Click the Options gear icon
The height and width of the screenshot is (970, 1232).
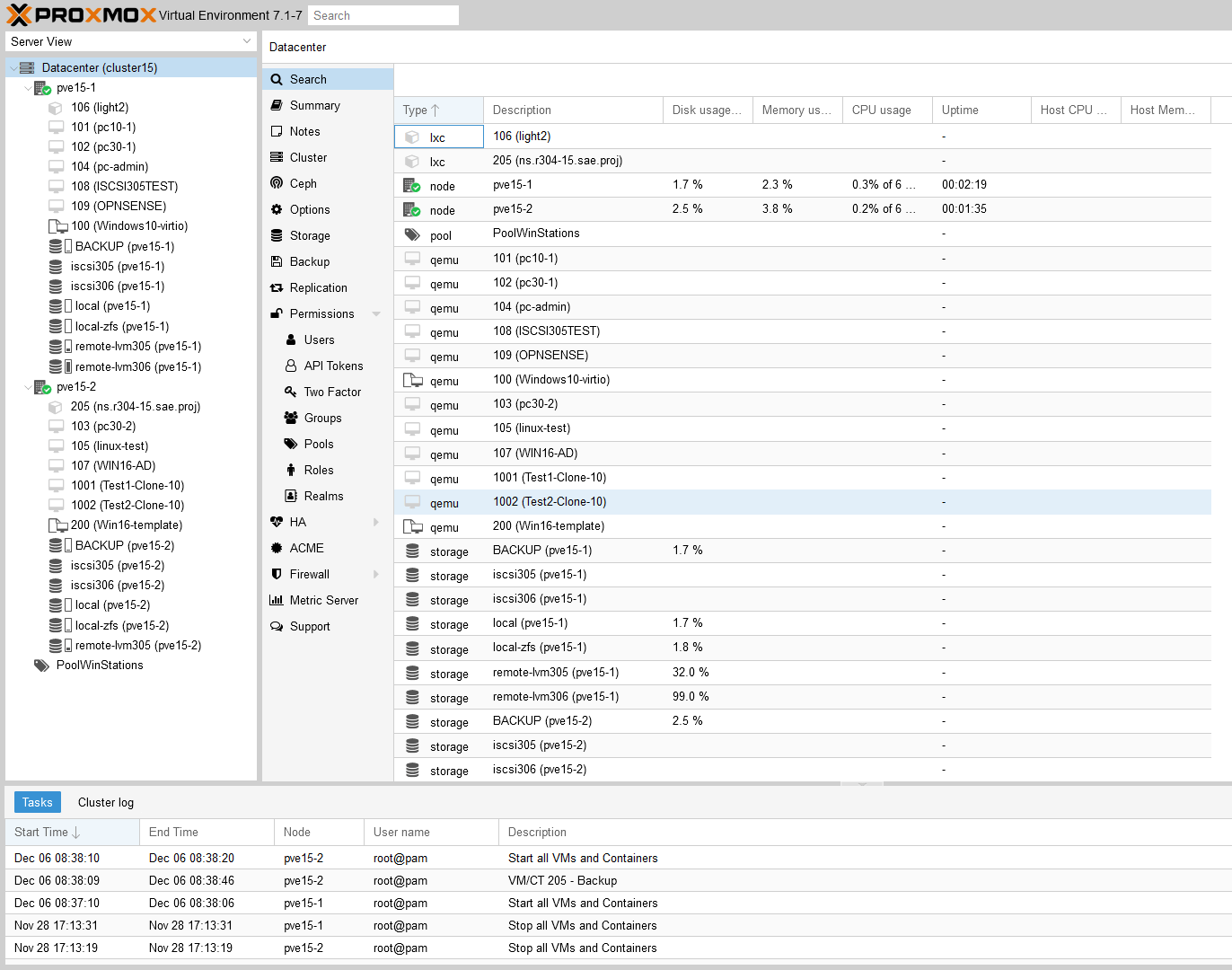pyautogui.click(x=277, y=209)
